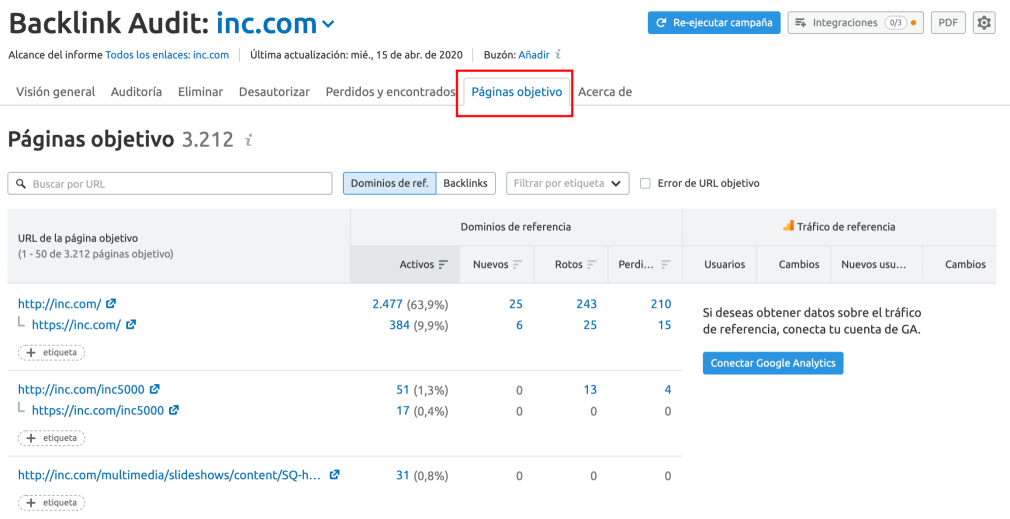Click 210 lost domains value

tap(661, 304)
